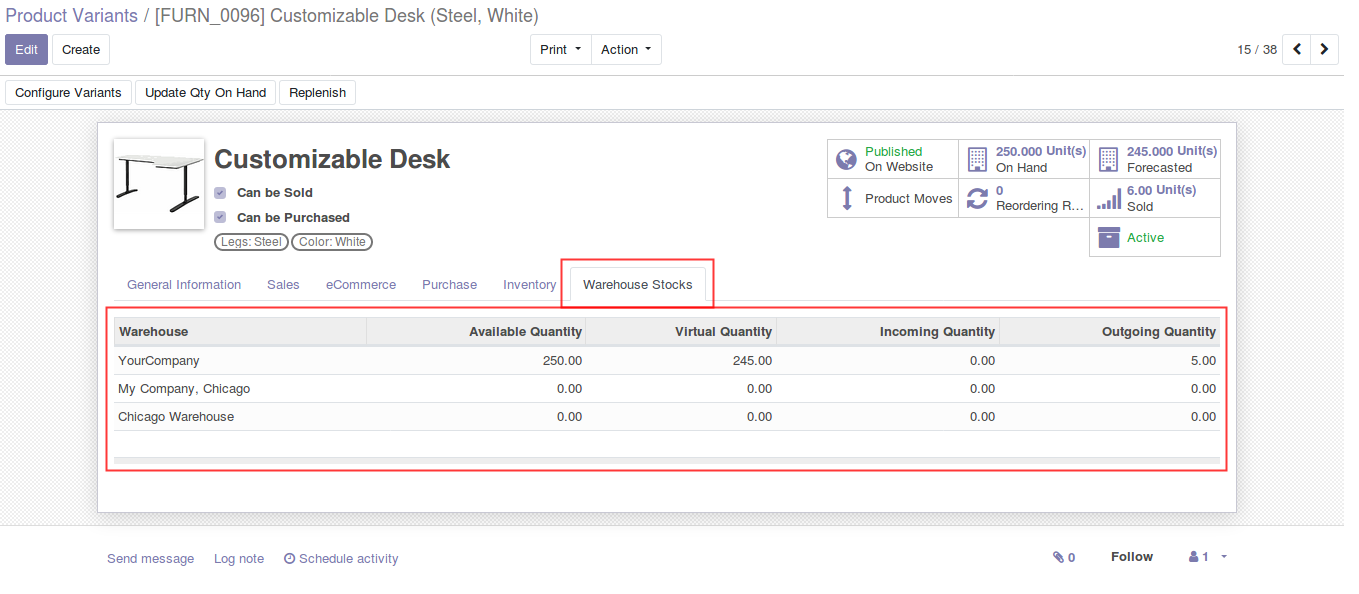1359x594 pixels.
Task: Open On Hand units building icon
Action: click(977, 160)
